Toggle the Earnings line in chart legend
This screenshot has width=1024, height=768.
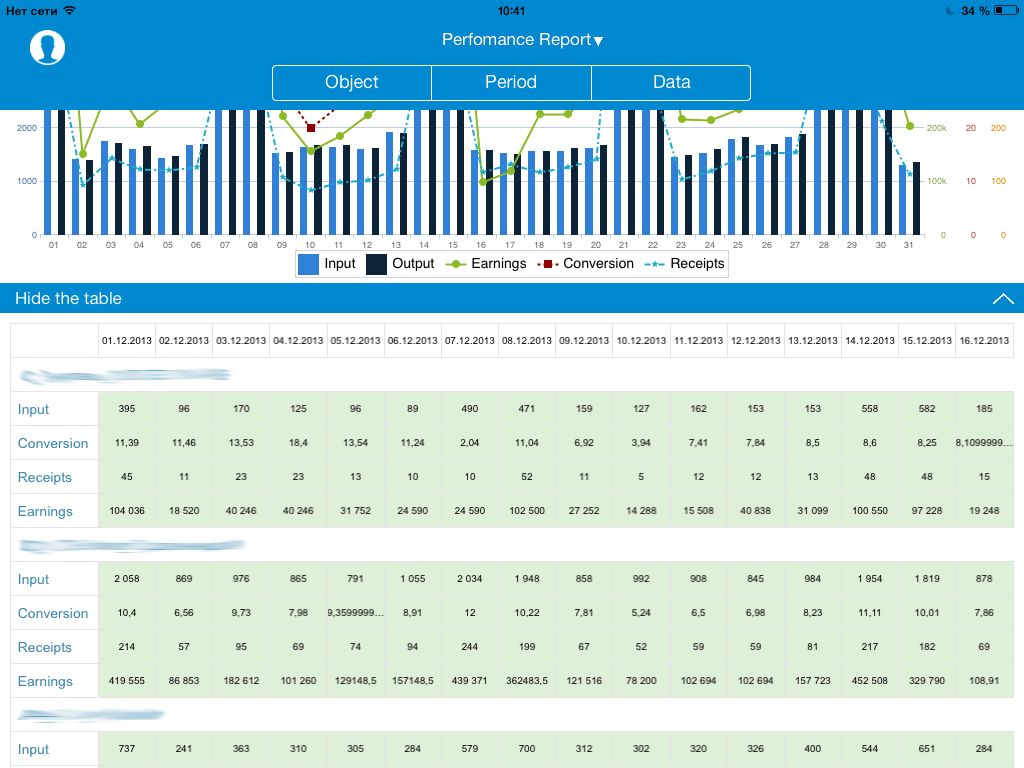point(486,264)
